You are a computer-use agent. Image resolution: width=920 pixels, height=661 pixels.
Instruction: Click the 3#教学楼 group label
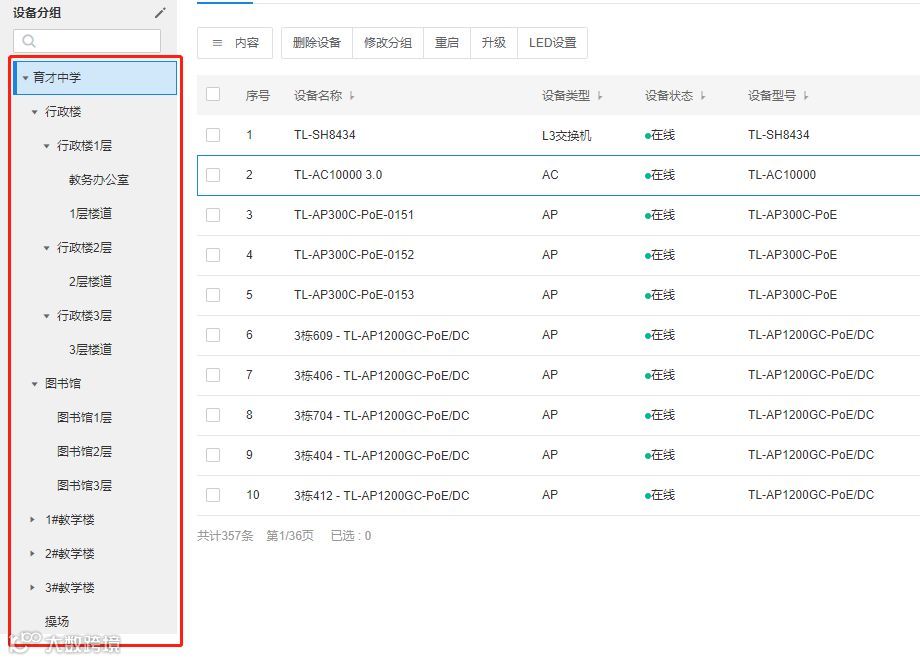tap(70, 588)
